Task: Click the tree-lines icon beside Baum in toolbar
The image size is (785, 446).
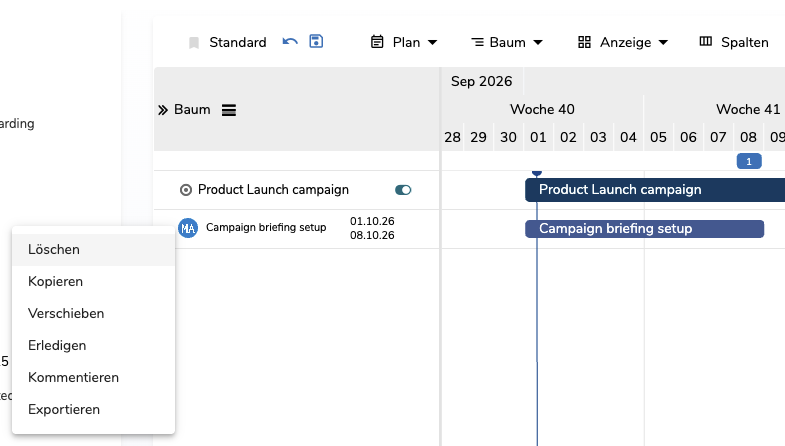Action: pyautogui.click(x=477, y=43)
